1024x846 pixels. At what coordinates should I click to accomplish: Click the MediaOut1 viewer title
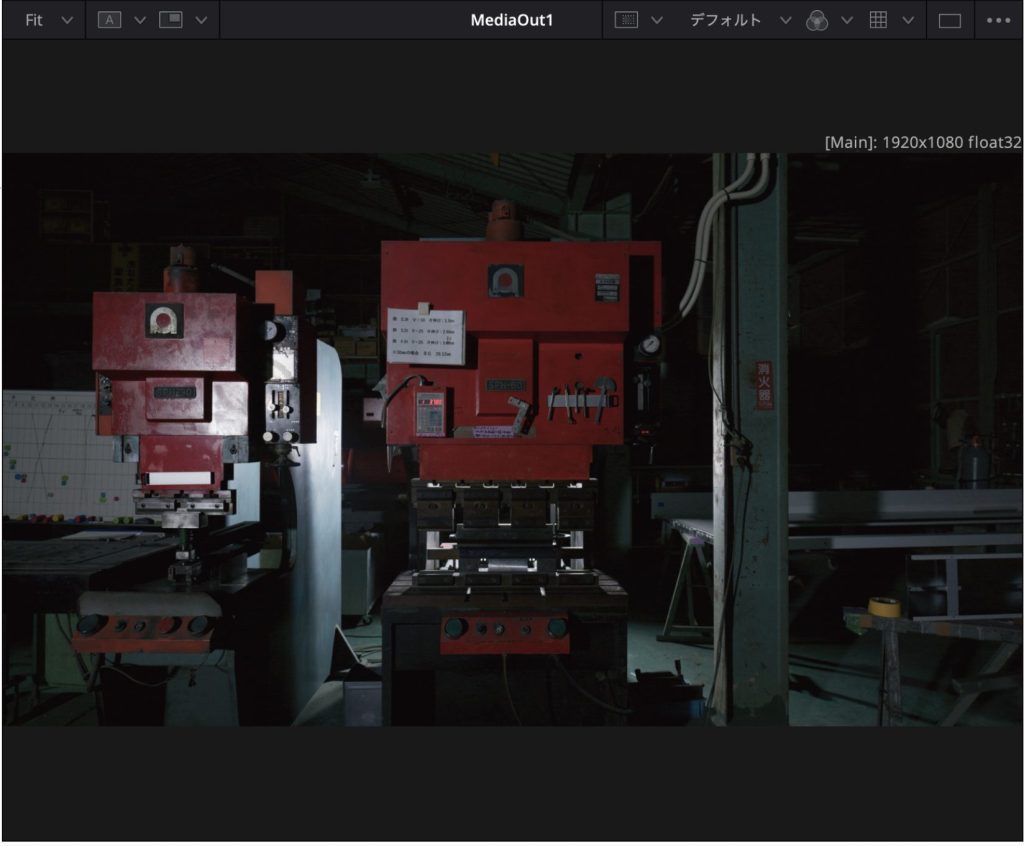511,20
